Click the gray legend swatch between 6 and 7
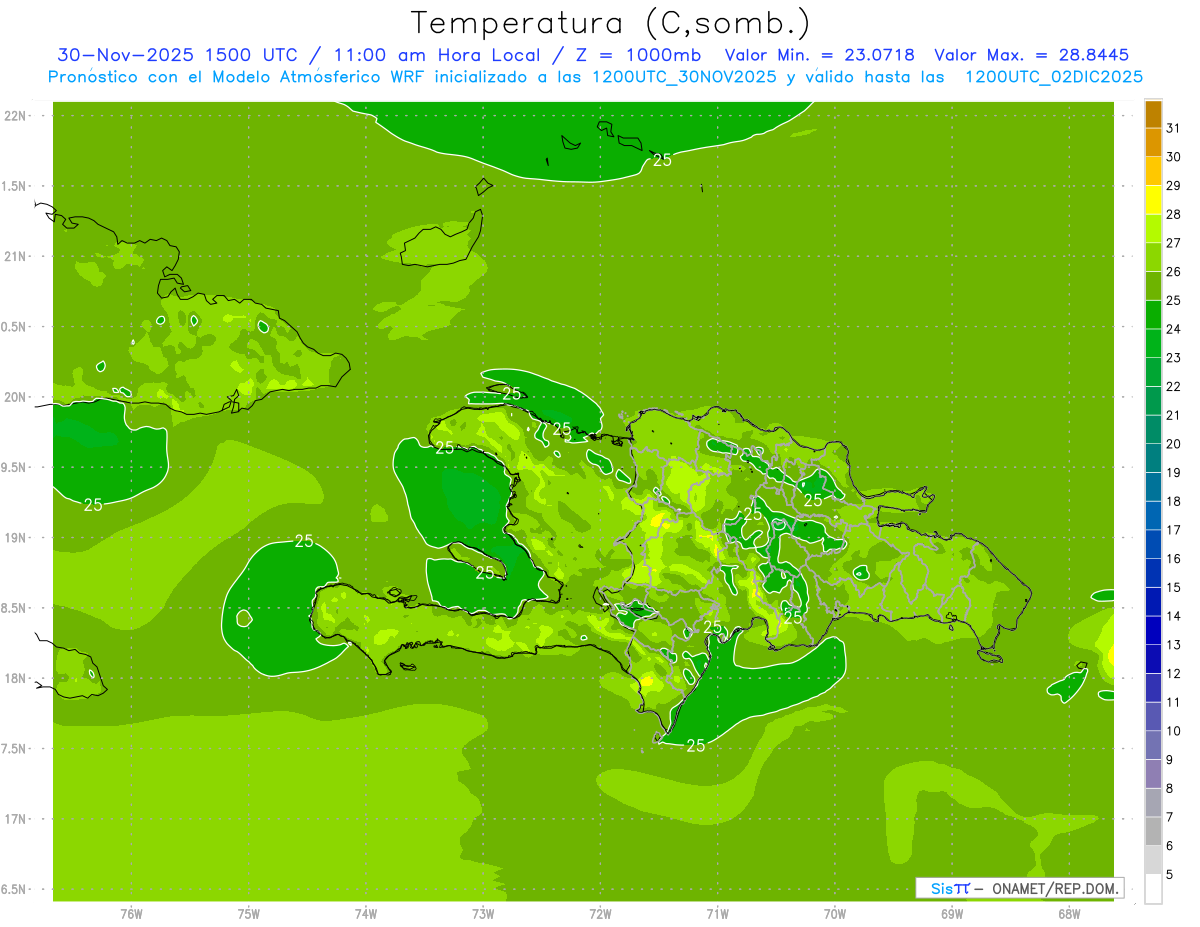 [1153, 831]
